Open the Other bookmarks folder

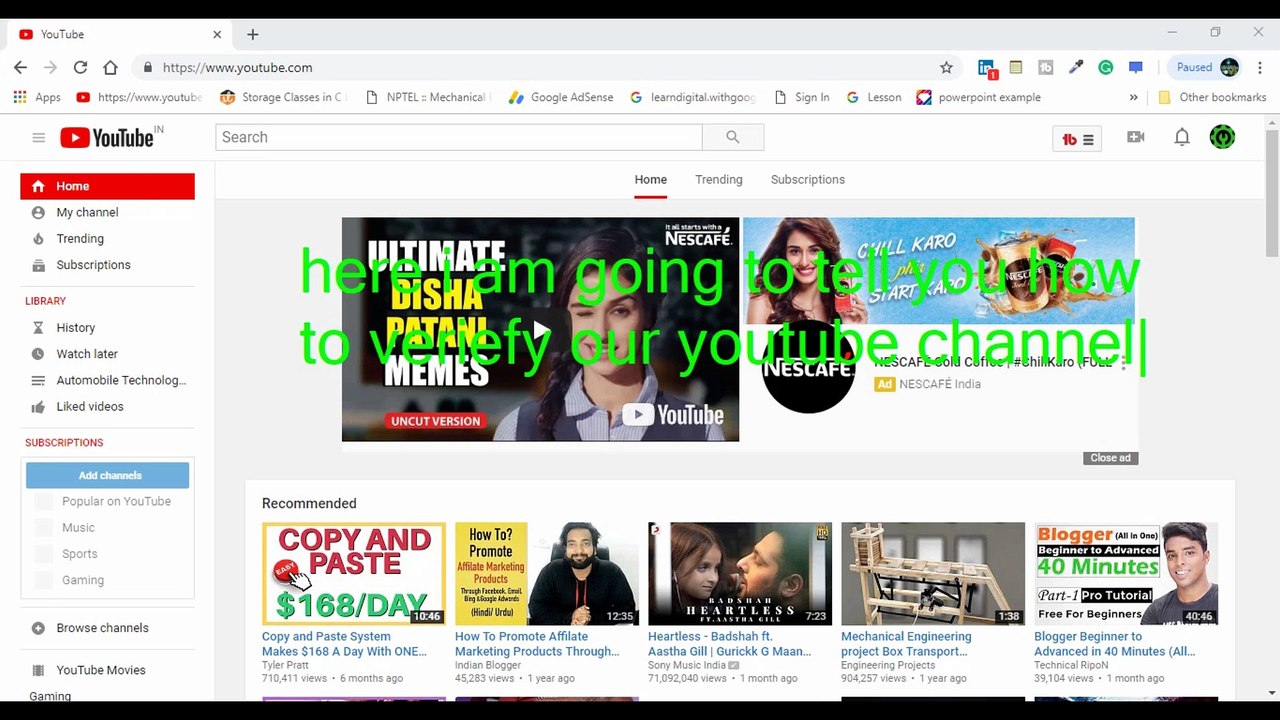[1212, 97]
